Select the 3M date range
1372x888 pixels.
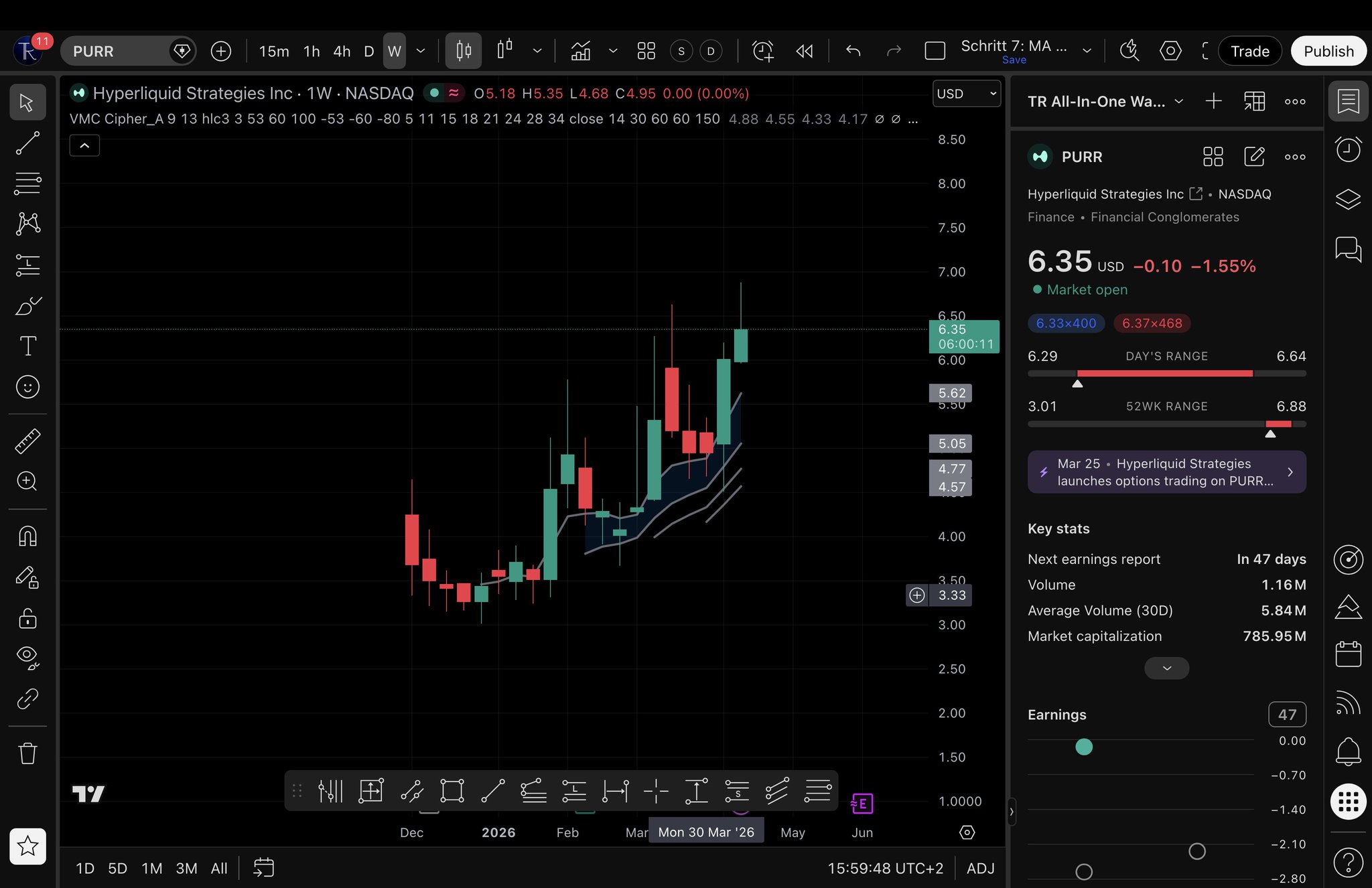pyautogui.click(x=186, y=869)
